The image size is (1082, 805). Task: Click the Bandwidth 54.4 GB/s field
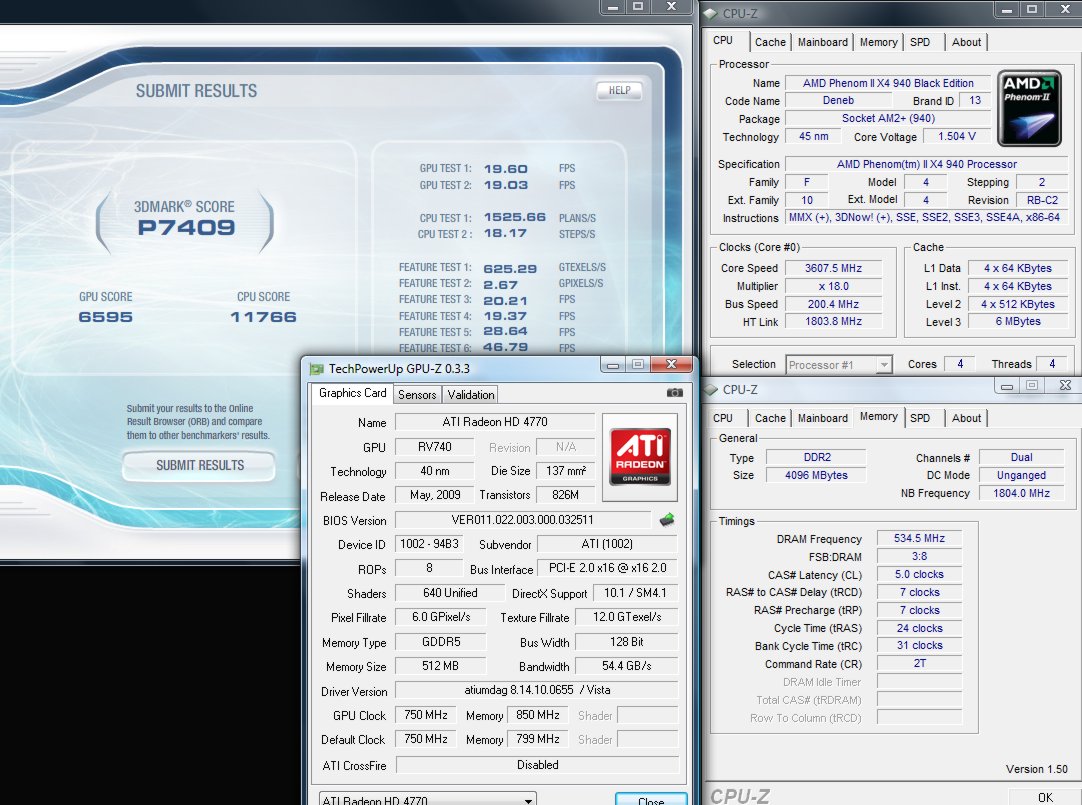point(627,666)
